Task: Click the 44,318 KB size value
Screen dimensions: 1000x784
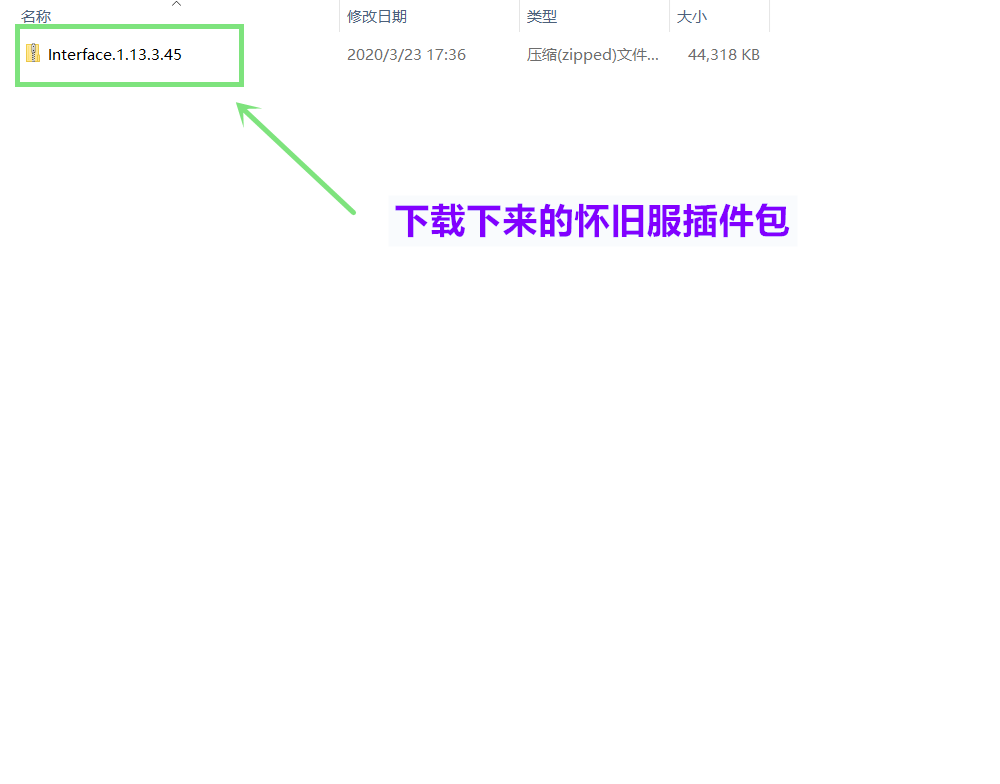Action: (x=723, y=55)
